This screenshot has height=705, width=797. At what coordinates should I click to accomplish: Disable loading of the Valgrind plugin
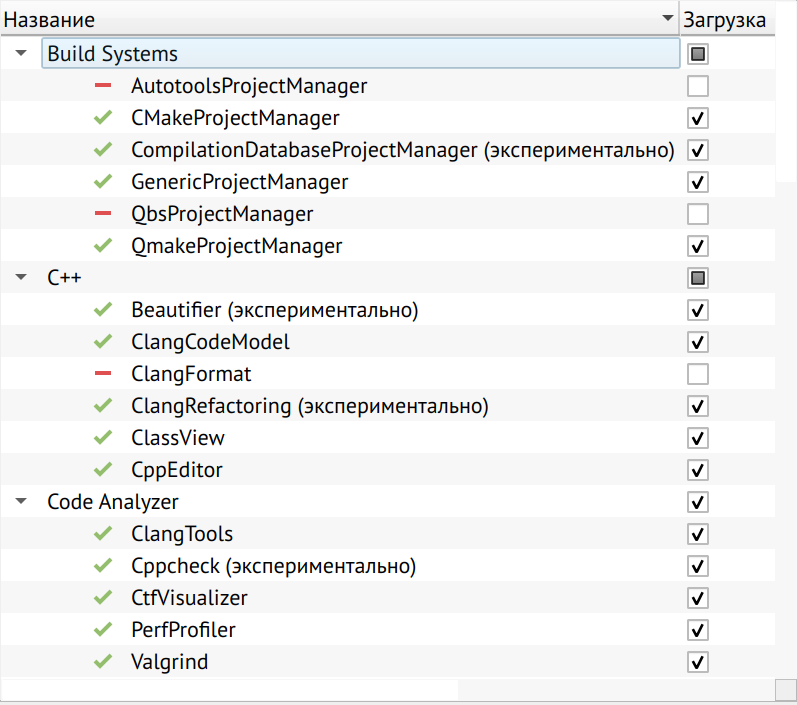(698, 662)
